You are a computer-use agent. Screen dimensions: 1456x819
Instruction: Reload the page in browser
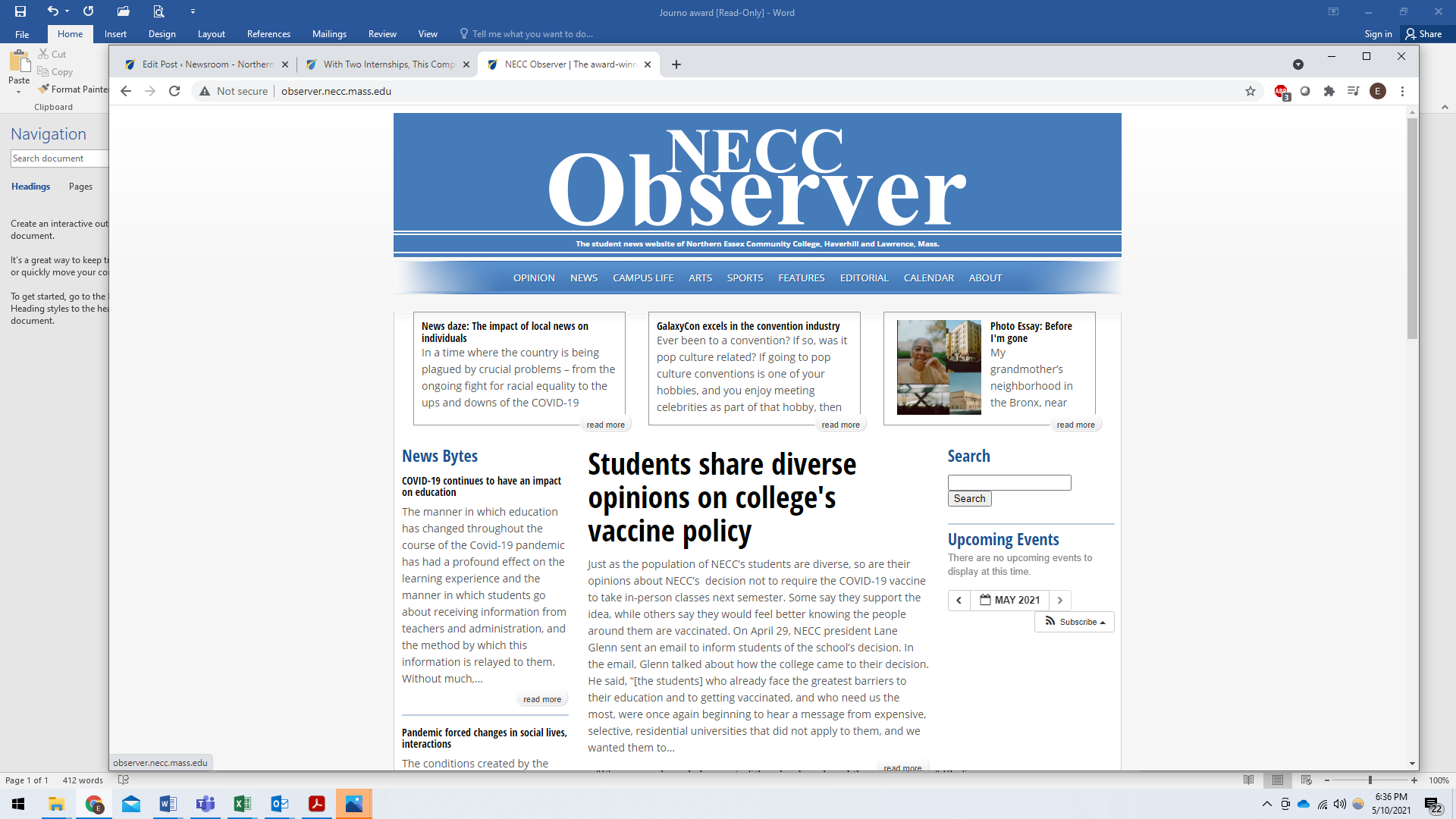(174, 91)
